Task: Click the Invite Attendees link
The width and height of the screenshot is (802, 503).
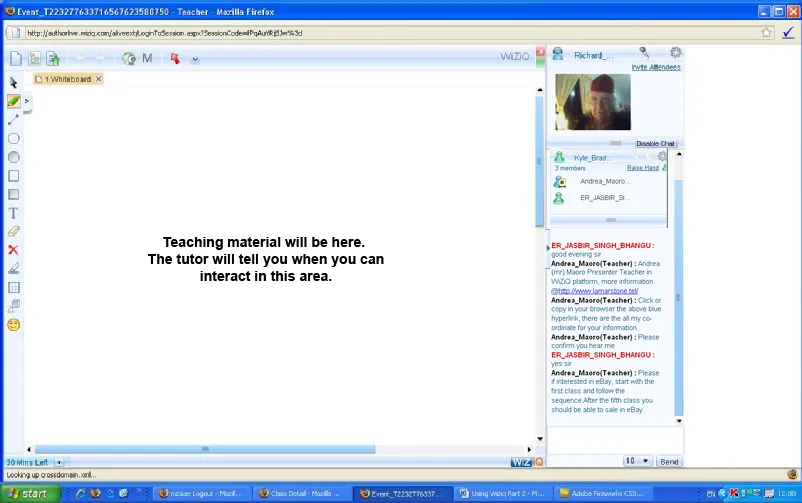Action: tap(656, 67)
